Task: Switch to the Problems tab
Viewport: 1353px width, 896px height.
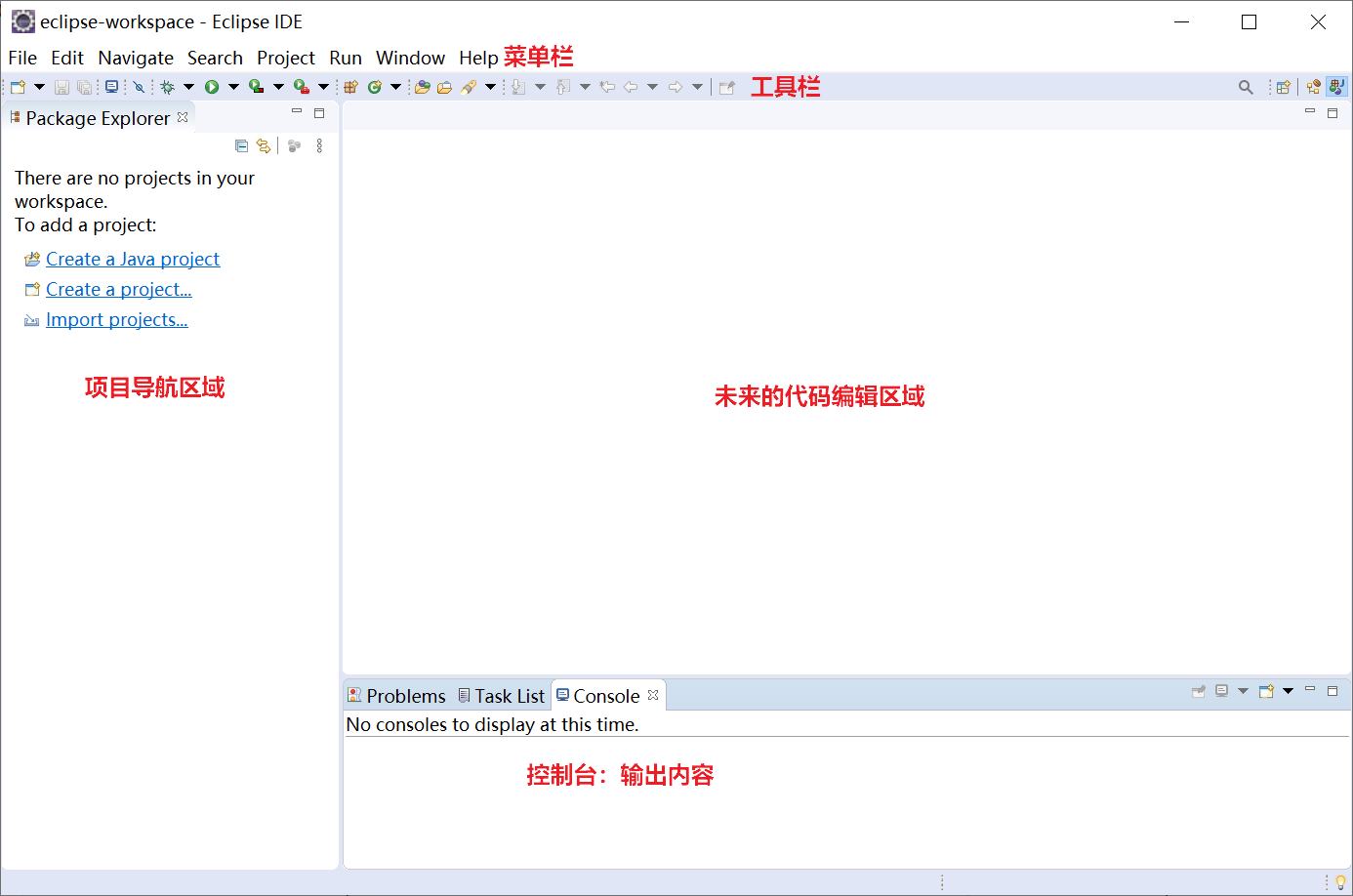Action: coord(396,696)
